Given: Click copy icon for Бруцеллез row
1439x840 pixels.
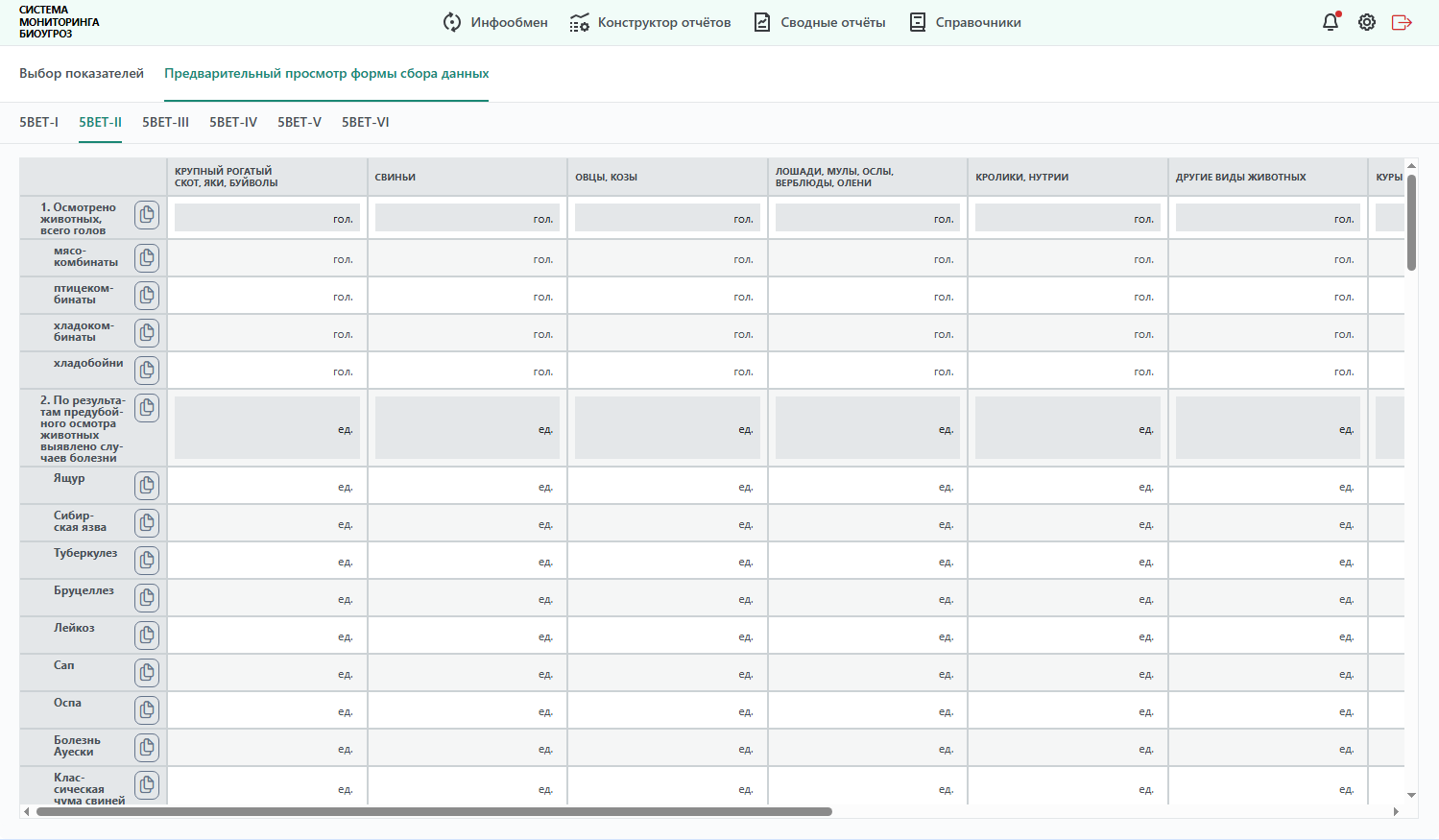Looking at the screenshot, I should 147,598.
